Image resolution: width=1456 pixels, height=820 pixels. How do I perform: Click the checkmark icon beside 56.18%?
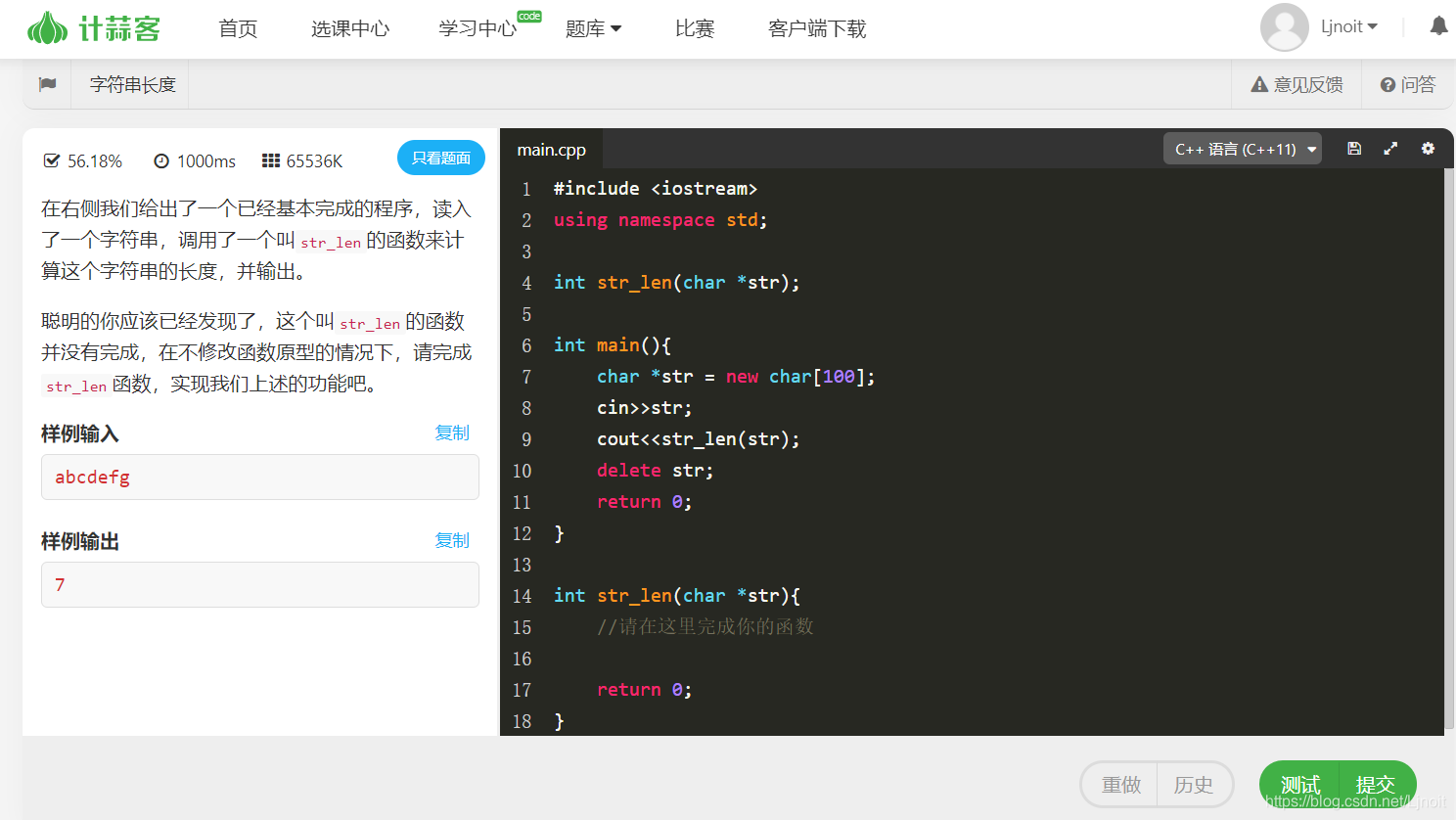(52, 159)
